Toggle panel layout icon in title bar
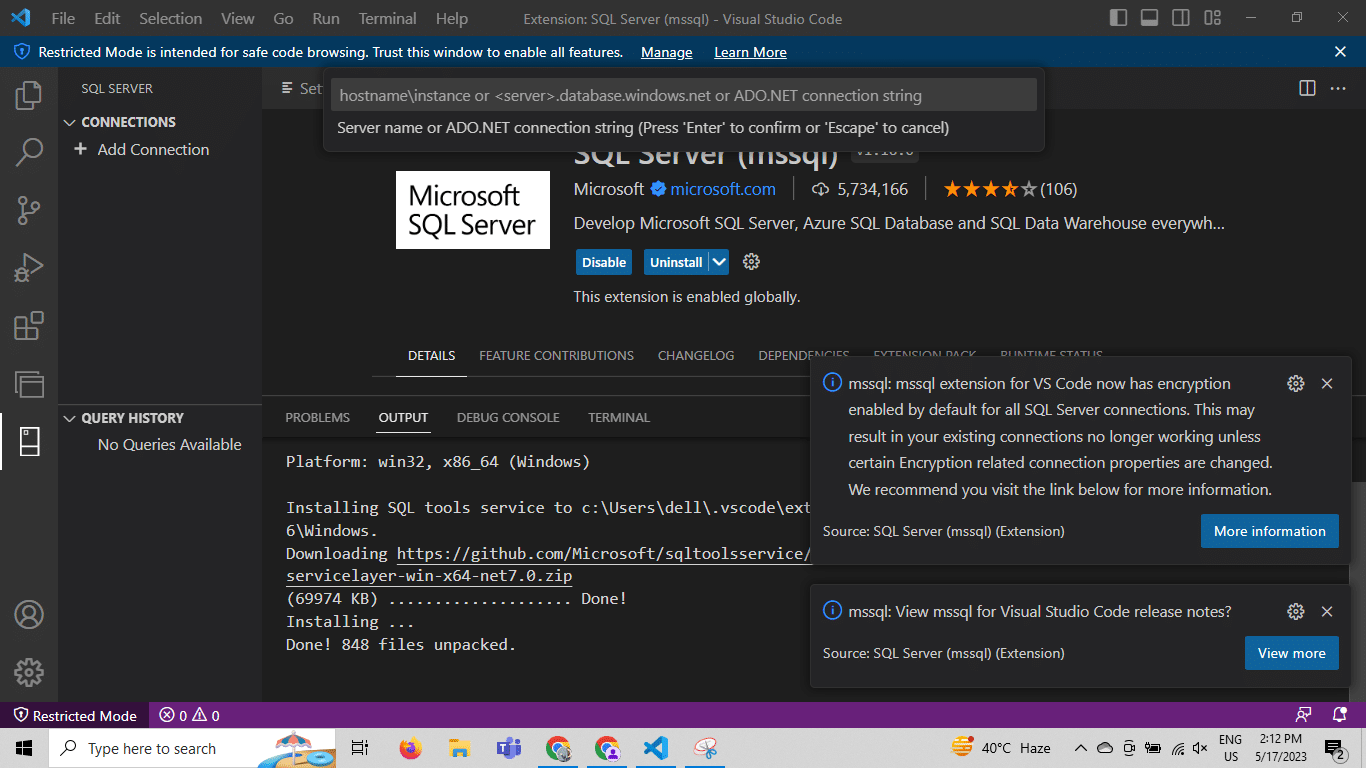The width and height of the screenshot is (1366, 768). click(1150, 18)
